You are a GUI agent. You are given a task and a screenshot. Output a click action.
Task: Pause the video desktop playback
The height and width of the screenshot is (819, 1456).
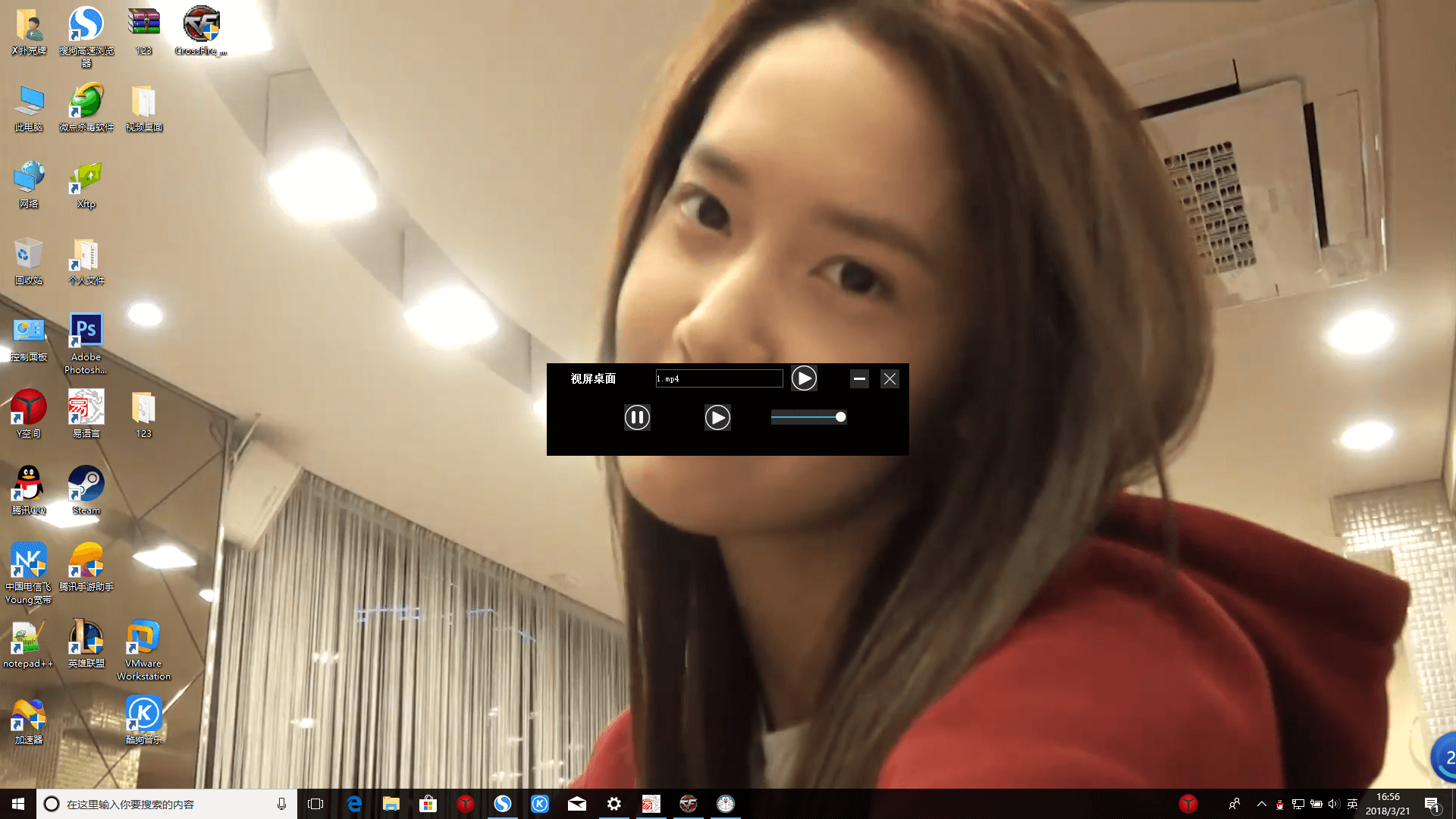[x=637, y=417]
